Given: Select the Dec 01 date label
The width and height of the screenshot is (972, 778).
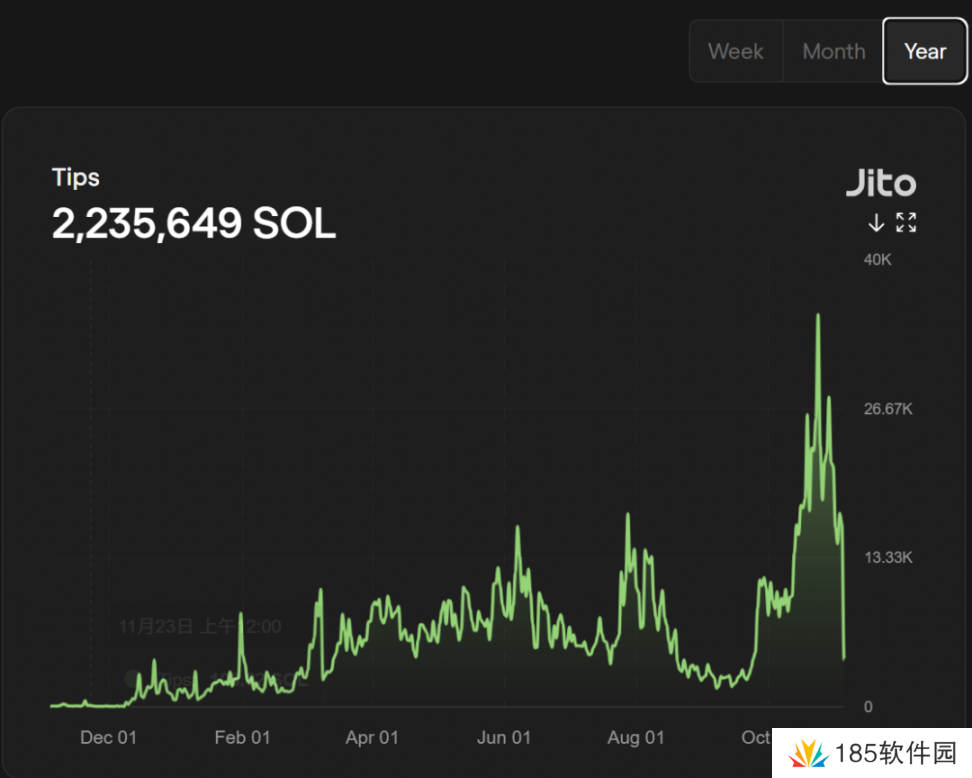Looking at the screenshot, I should click(x=108, y=737).
